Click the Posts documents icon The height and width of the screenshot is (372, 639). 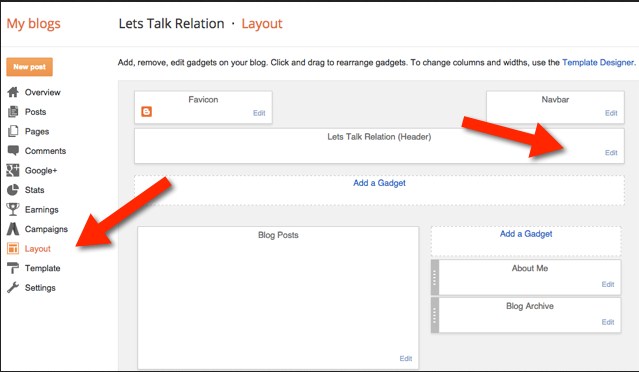[x=13, y=112]
